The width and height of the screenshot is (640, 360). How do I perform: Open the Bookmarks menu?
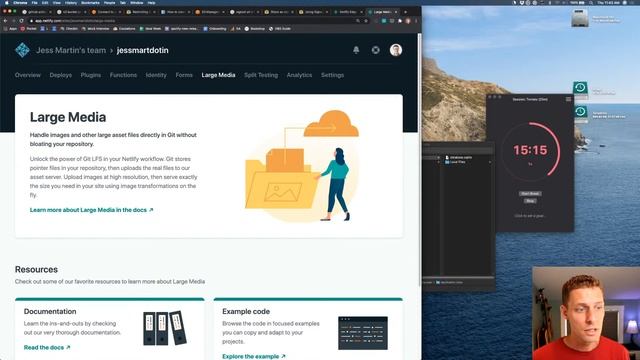tap(90, 2)
